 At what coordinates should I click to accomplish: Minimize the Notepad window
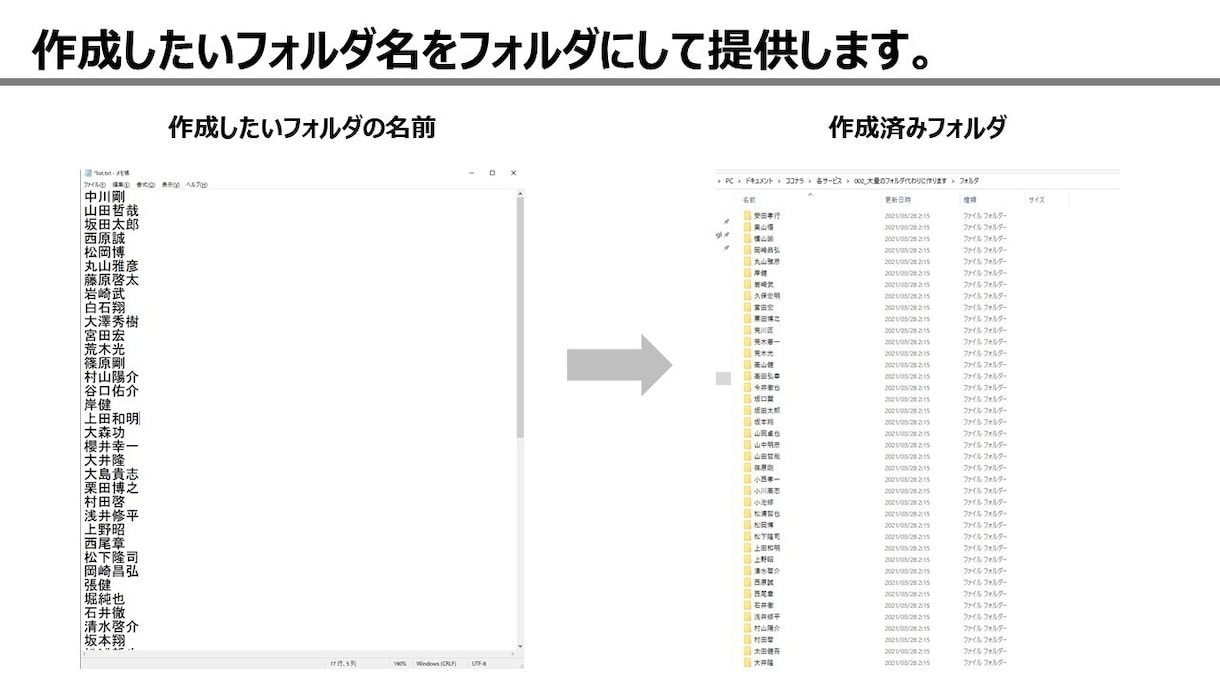472,173
